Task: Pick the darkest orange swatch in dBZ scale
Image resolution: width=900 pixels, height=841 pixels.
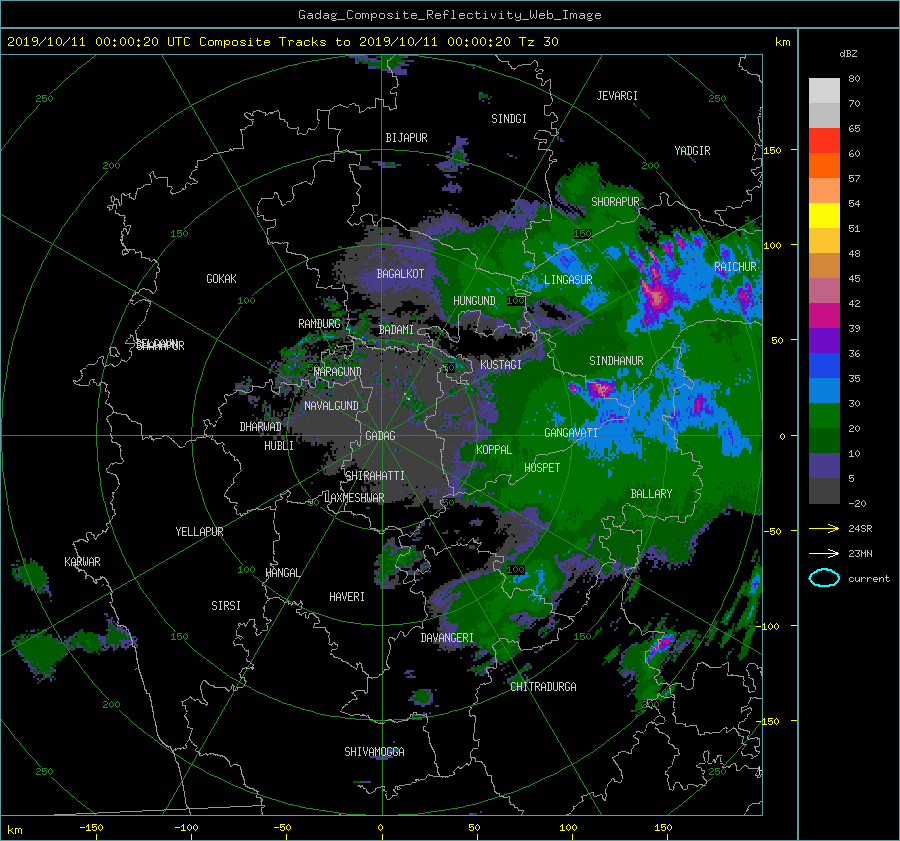Action: [824, 165]
